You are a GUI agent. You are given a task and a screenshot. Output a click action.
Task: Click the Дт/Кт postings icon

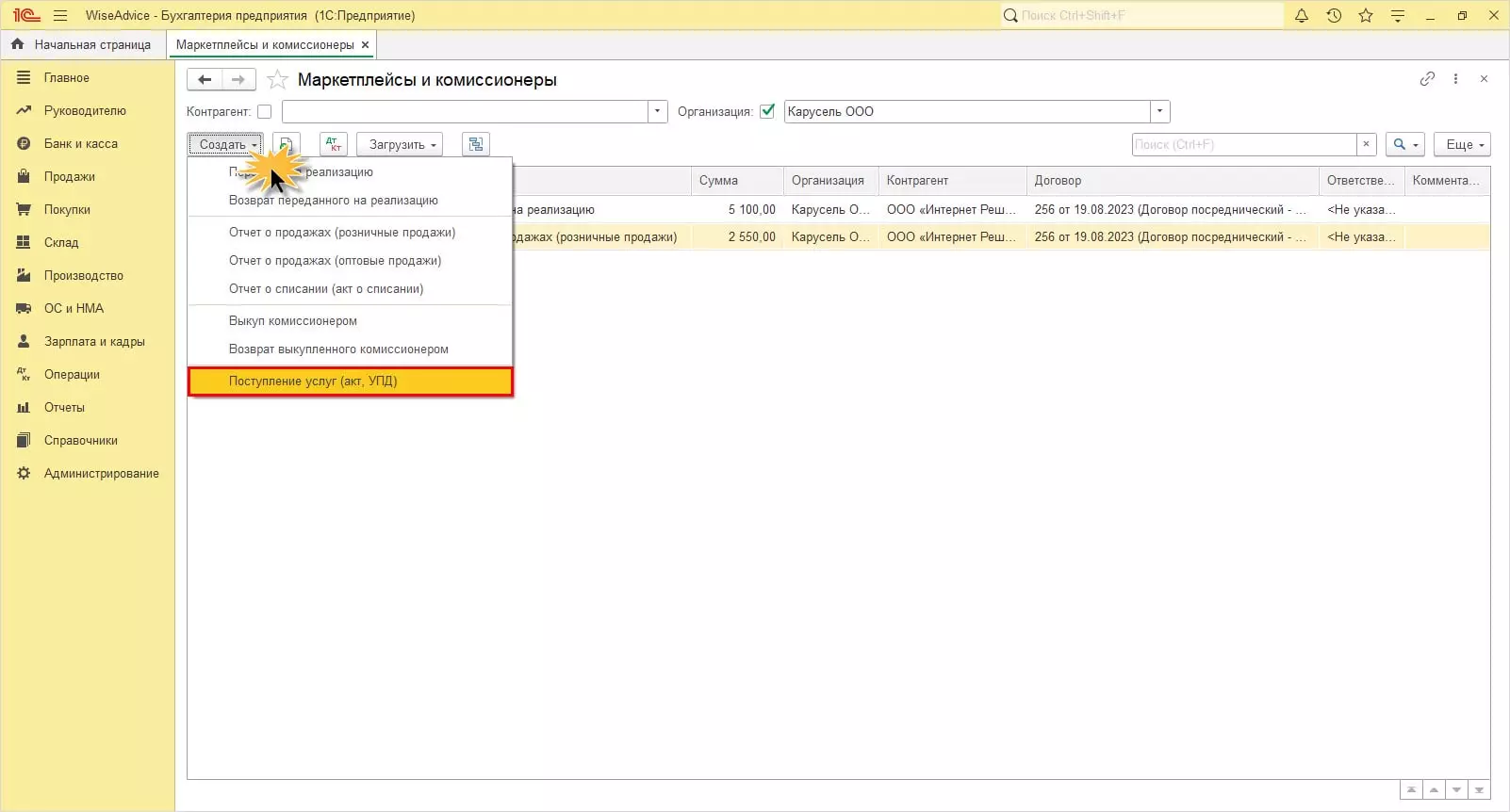coord(334,144)
